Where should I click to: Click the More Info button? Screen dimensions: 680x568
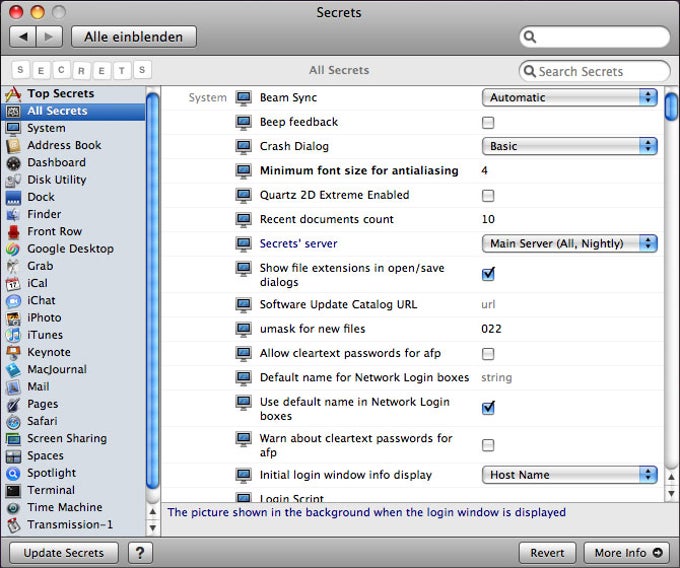[628, 553]
